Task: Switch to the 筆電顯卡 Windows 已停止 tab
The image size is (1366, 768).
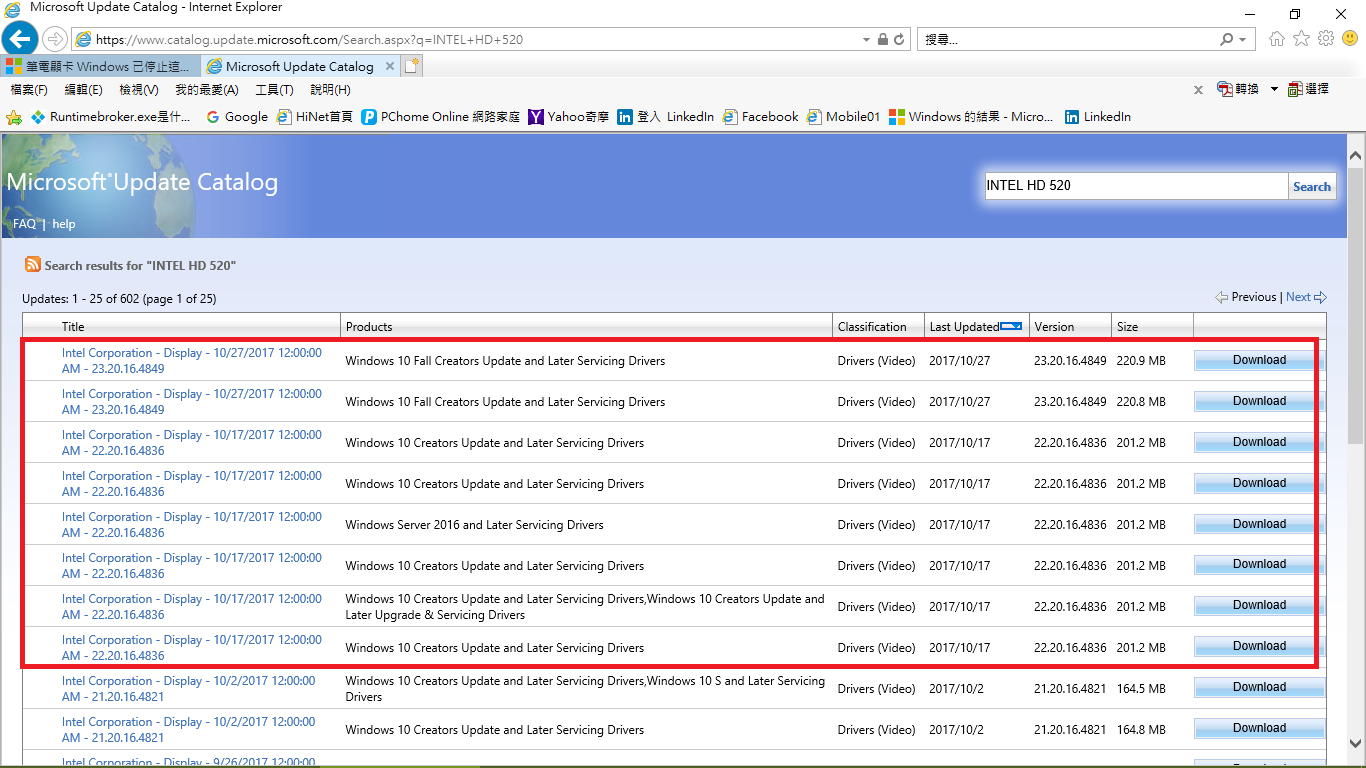Action: tap(100, 66)
